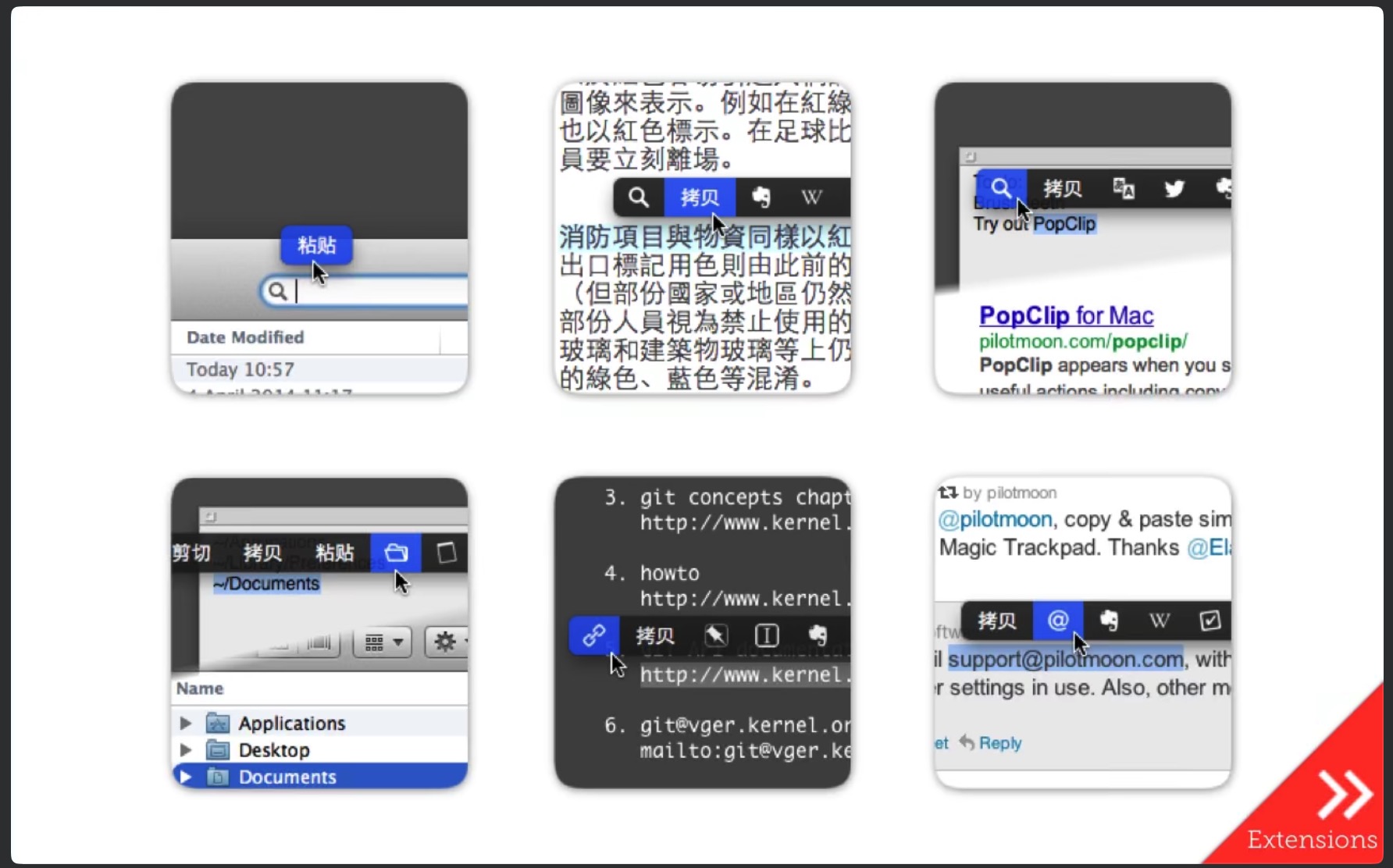Screen dimensions: 1393x868
Task: Click 拷贝 in the email popup bar
Action: 997,621
